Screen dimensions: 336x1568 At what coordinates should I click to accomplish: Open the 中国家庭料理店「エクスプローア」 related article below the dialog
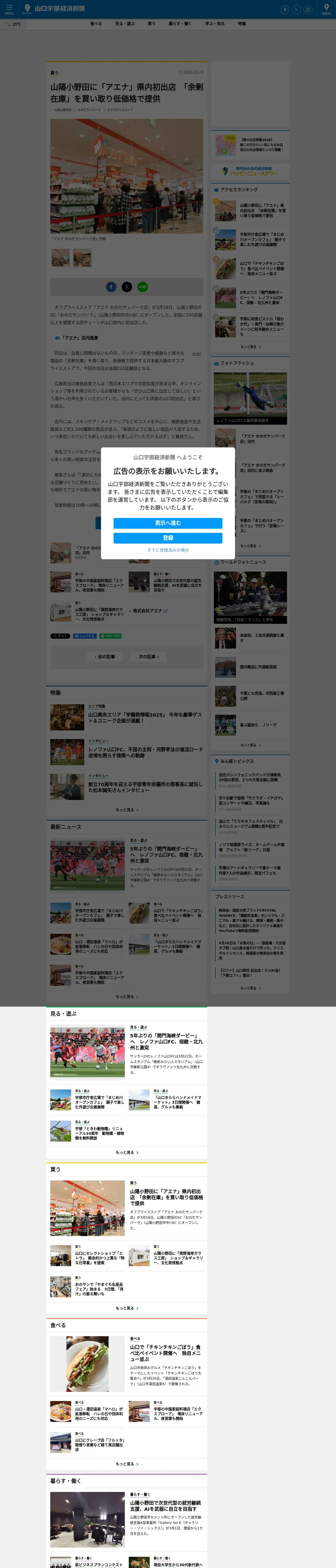[87, 583]
